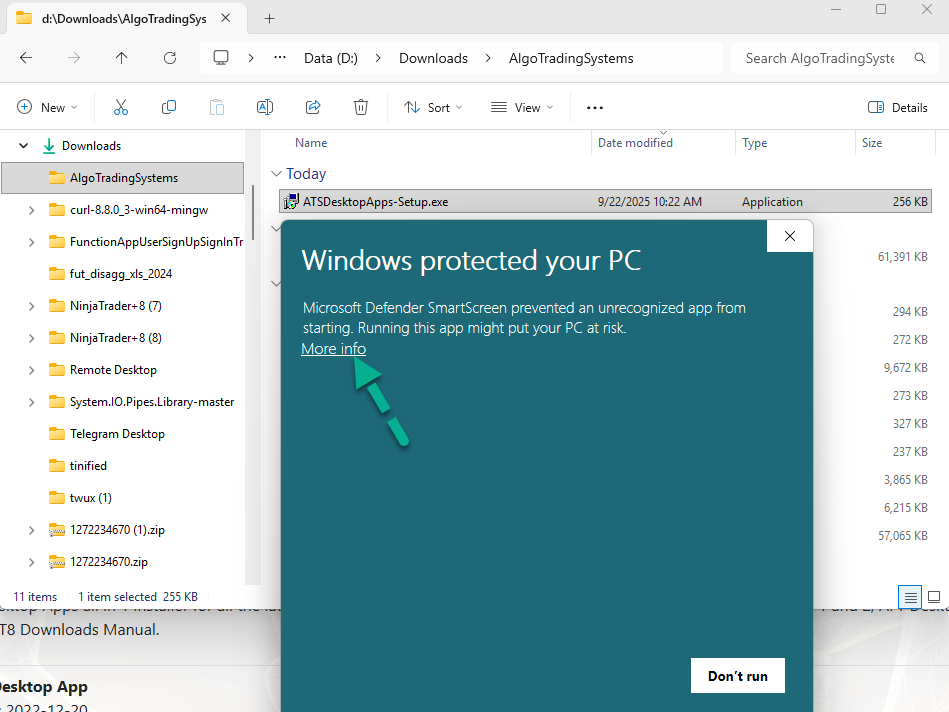Close the AlgoTradingSys tab
The height and width of the screenshot is (712, 949).
click(226, 18)
